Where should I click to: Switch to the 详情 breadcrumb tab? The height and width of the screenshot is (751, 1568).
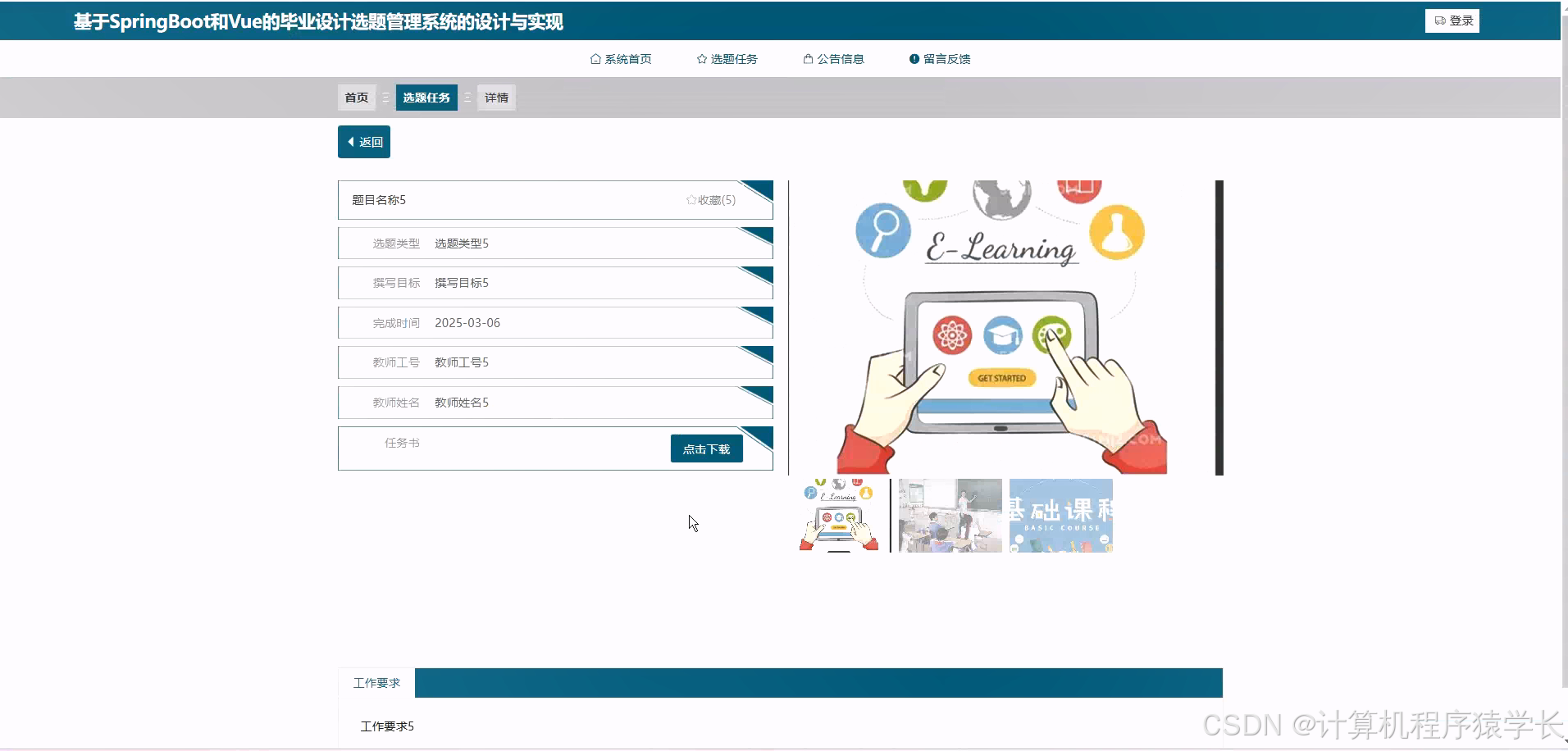(496, 97)
